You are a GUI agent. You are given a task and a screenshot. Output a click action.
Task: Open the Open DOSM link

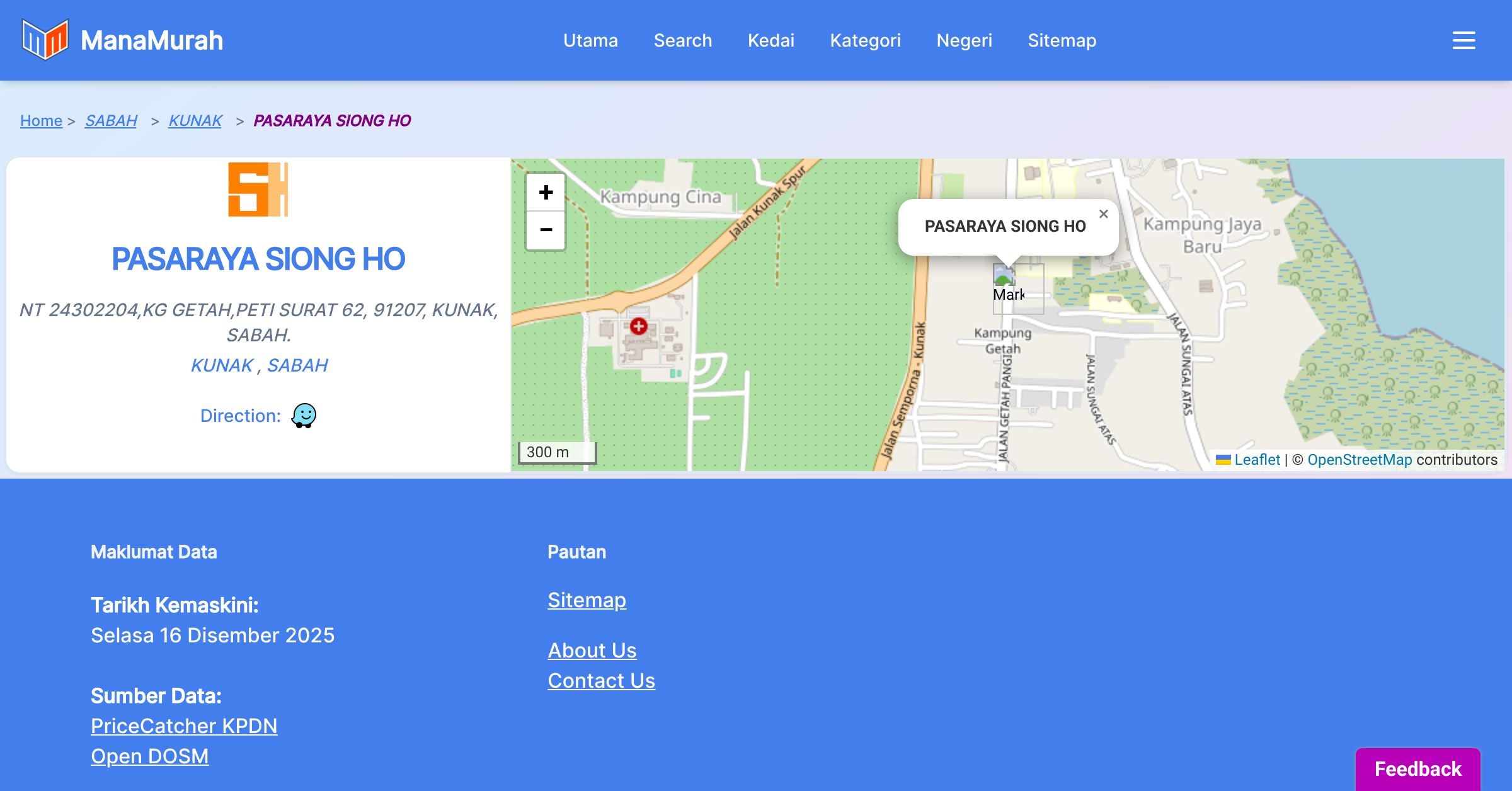pos(150,756)
